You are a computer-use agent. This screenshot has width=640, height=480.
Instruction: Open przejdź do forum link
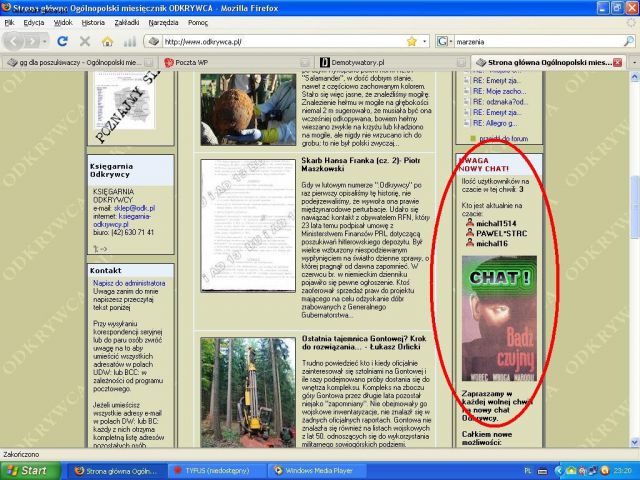[x=503, y=139]
